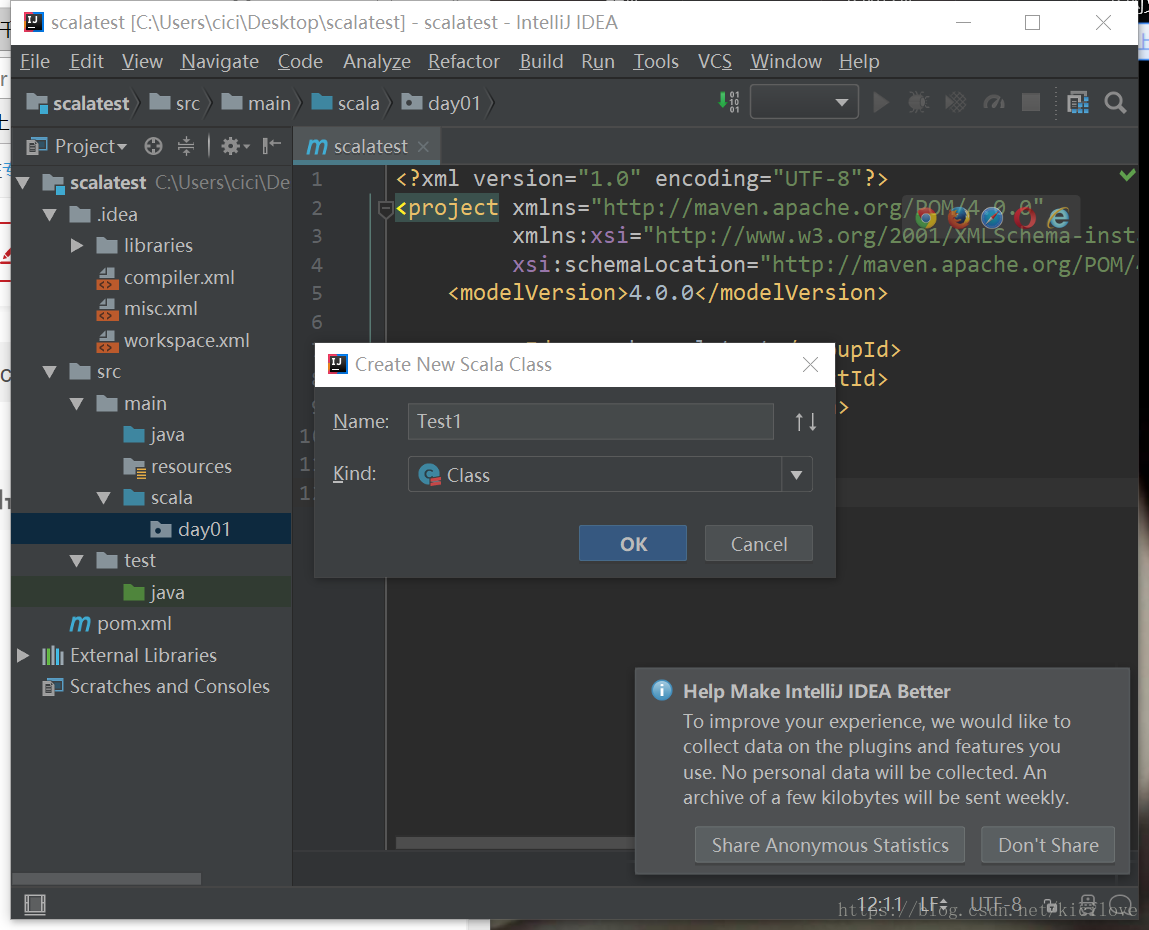Hide the Project tool window
Screen dimensions: 1149x930
click(272, 146)
